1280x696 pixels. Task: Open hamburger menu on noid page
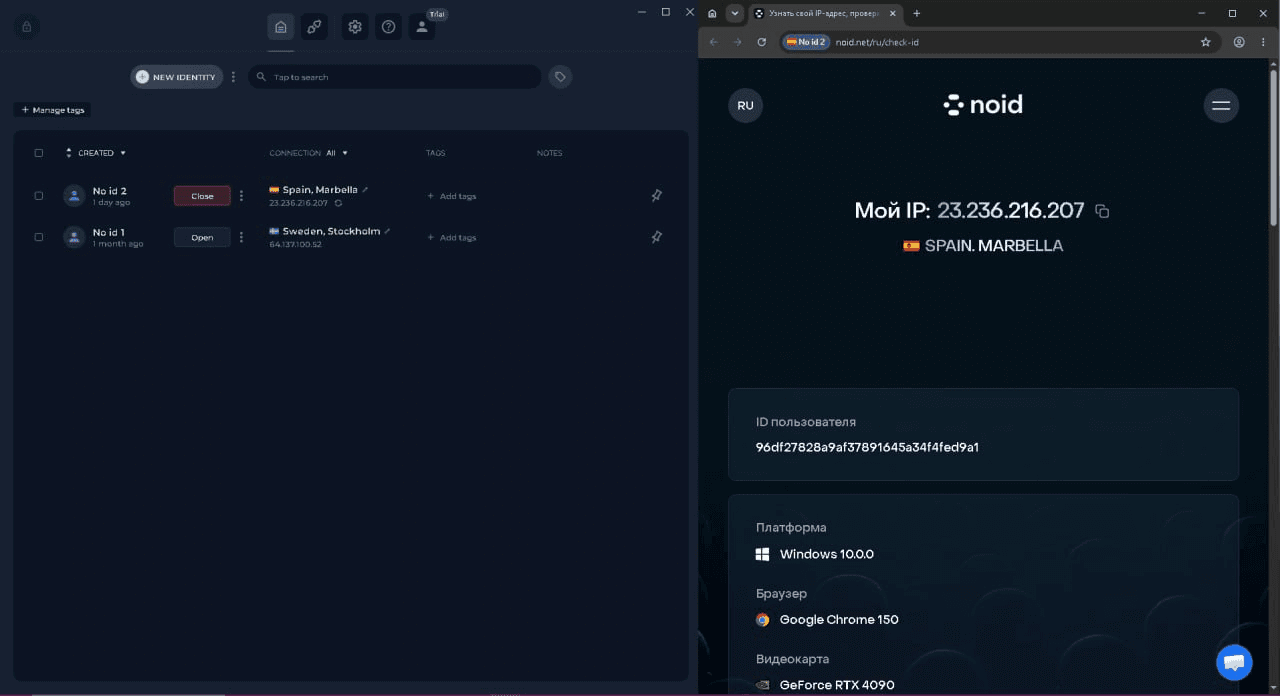1221,105
